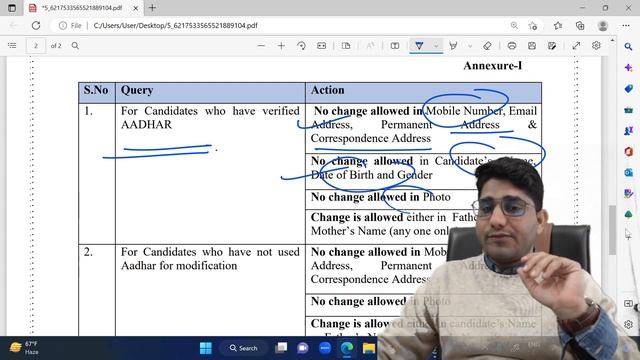Viewport: 640px width, 360px height.
Task: Open Edge Settings and more menu
Action: (626, 25)
